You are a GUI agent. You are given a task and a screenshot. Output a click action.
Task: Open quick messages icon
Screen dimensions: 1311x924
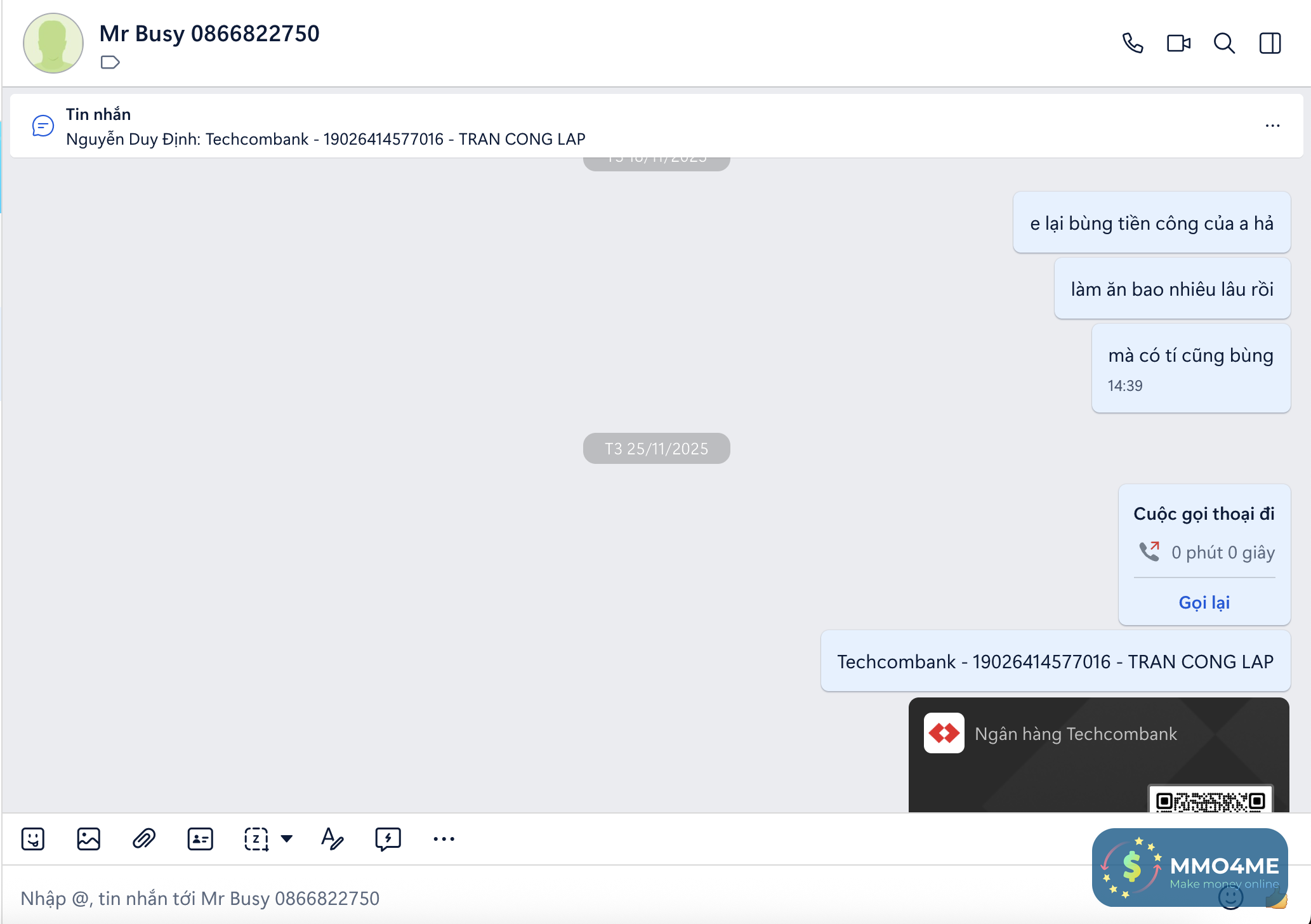point(388,839)
